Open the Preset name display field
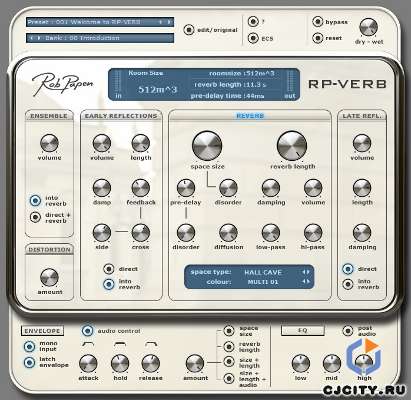 coord(100,22)
